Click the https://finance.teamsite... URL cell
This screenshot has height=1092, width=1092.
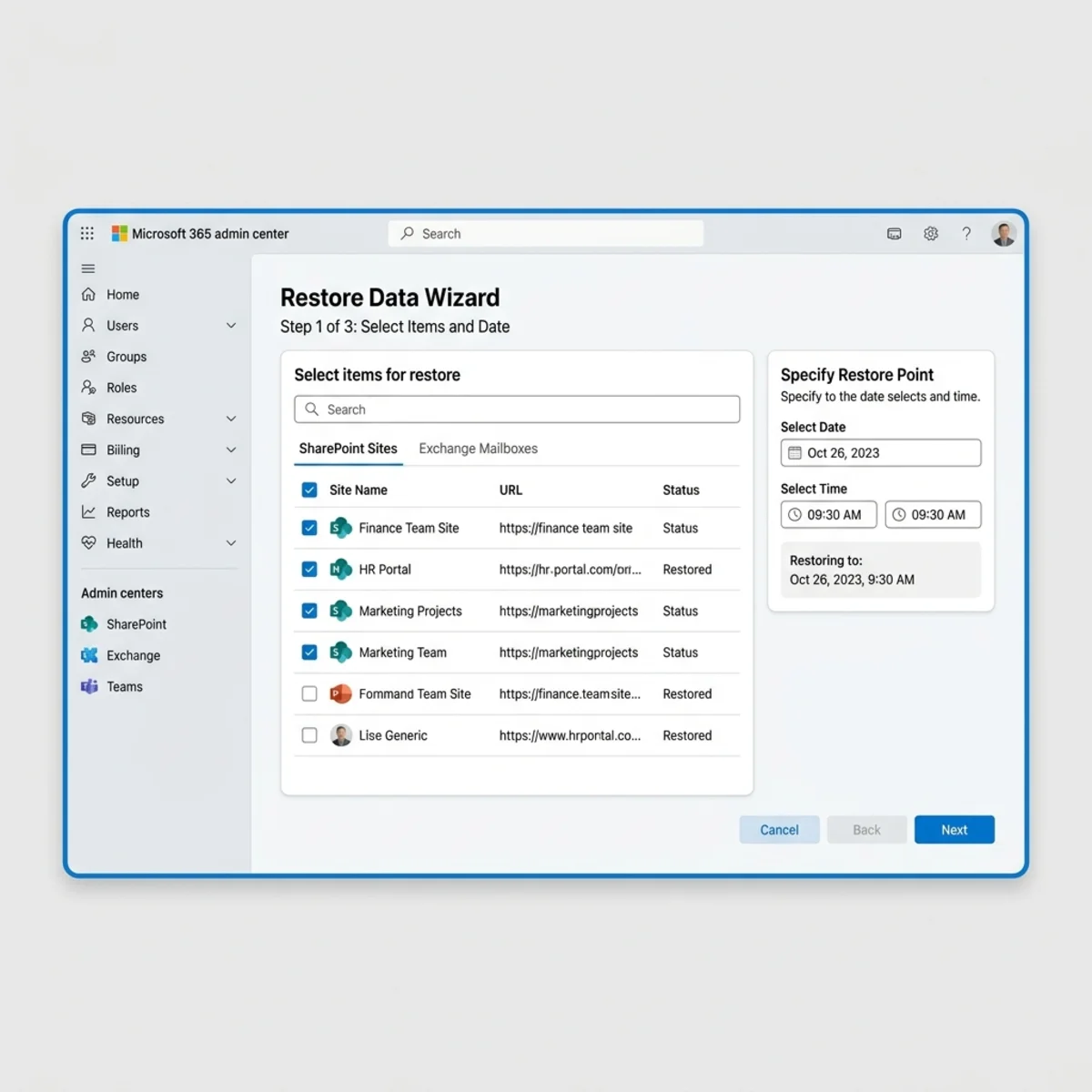(570, 693)
